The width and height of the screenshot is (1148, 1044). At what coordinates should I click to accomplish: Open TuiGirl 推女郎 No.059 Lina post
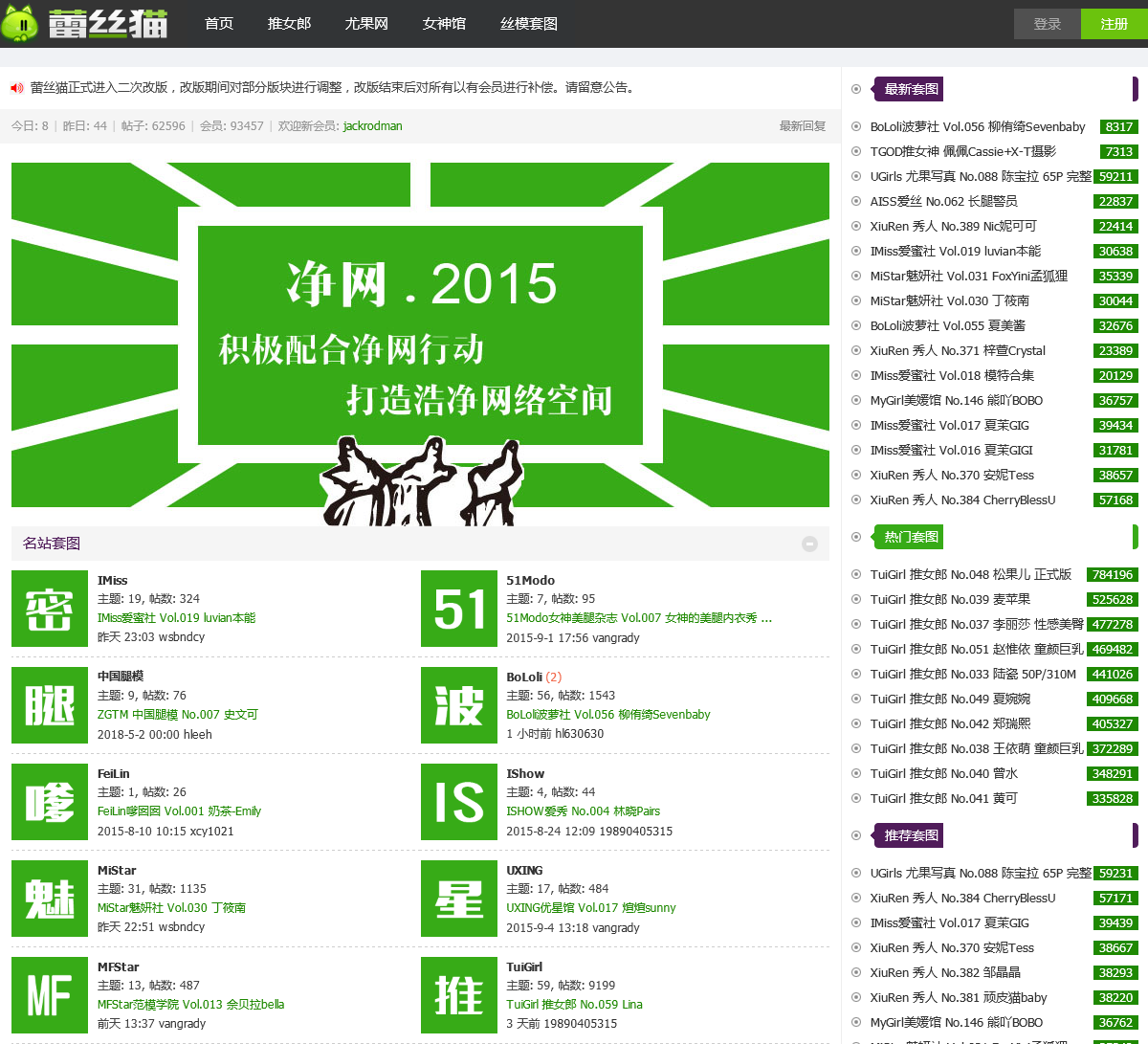[574, 1005]
